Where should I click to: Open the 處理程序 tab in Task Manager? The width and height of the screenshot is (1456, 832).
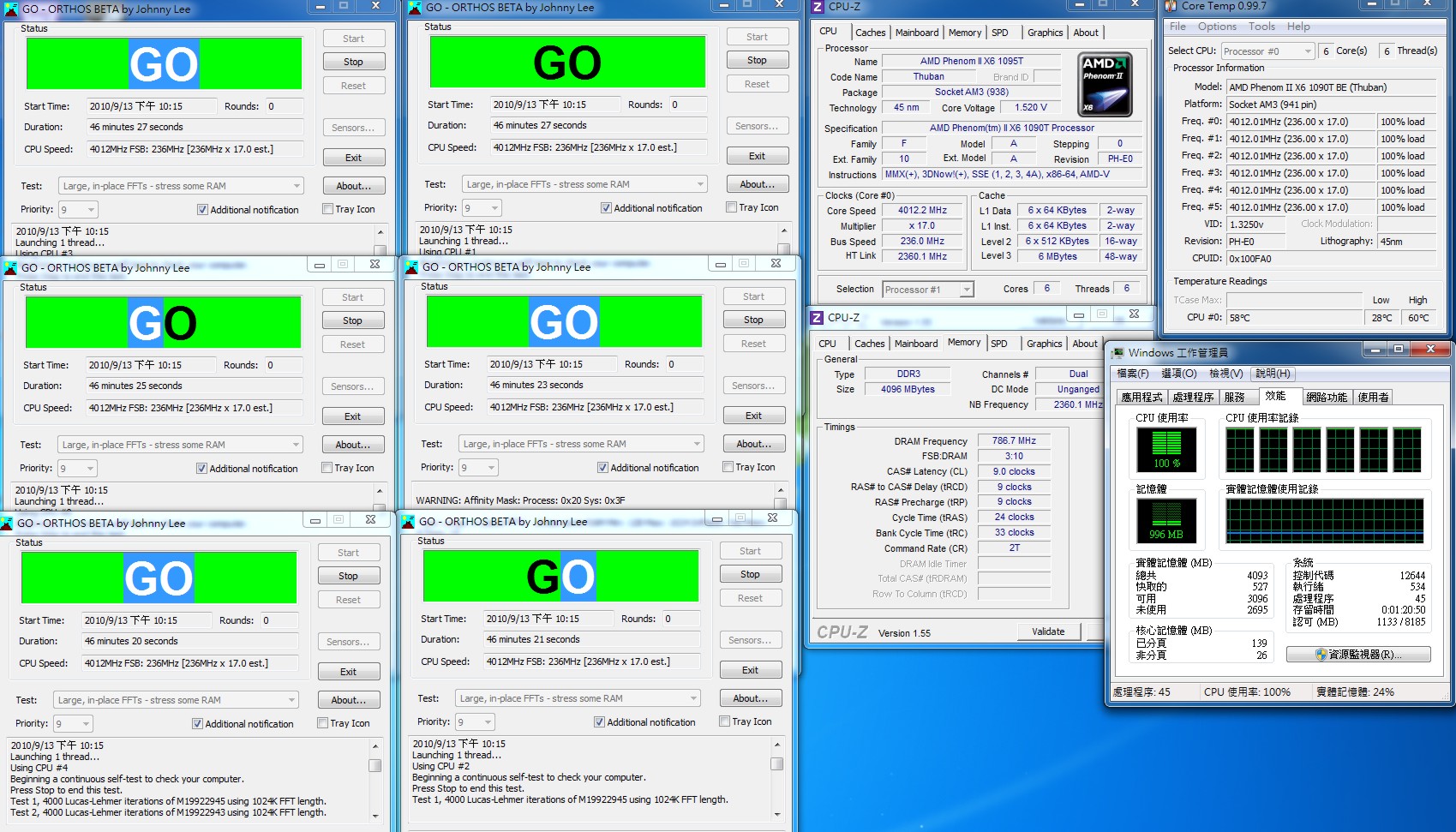click(1193, 398)
